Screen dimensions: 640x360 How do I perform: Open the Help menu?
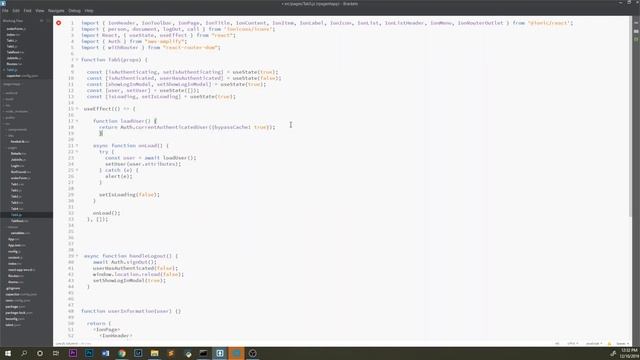tap(89, 11)
